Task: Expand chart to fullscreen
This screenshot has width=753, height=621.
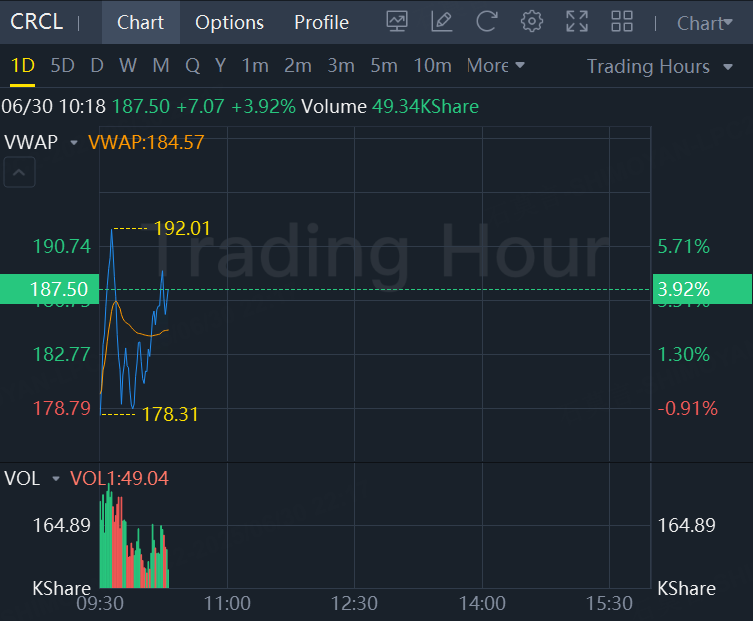Action: pos(577,22)
